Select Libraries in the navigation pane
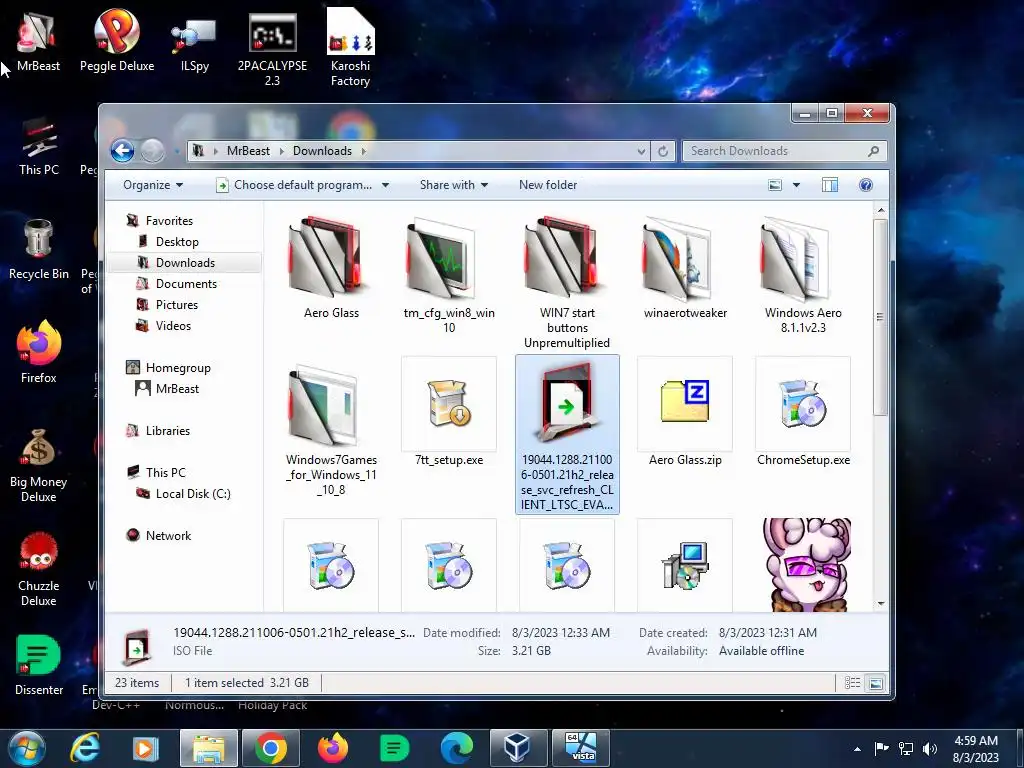Viewport: 1024px width, 768px height. [167, 430]
